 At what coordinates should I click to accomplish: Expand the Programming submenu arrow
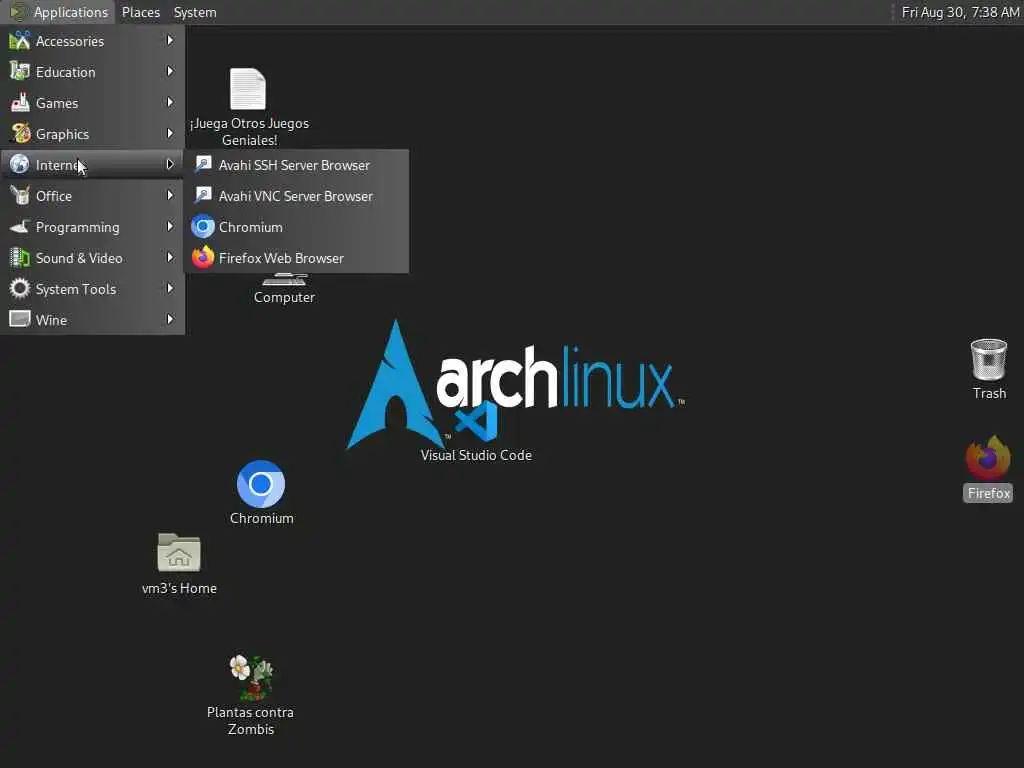pyautogui.click(x=170, y=227)
